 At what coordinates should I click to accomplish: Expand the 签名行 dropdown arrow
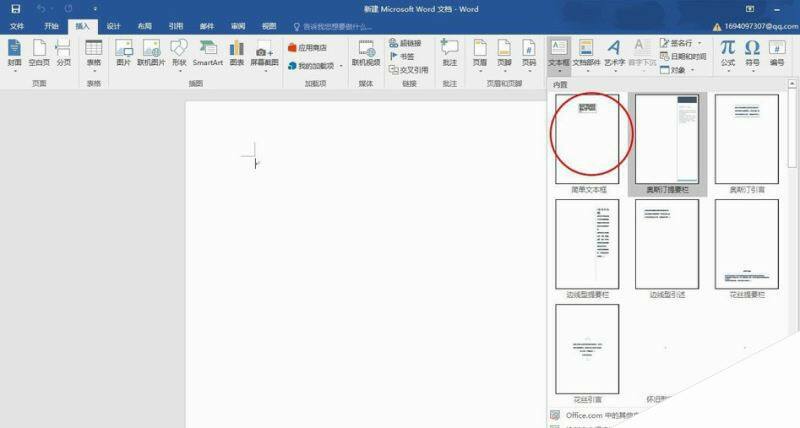[699, 43]
